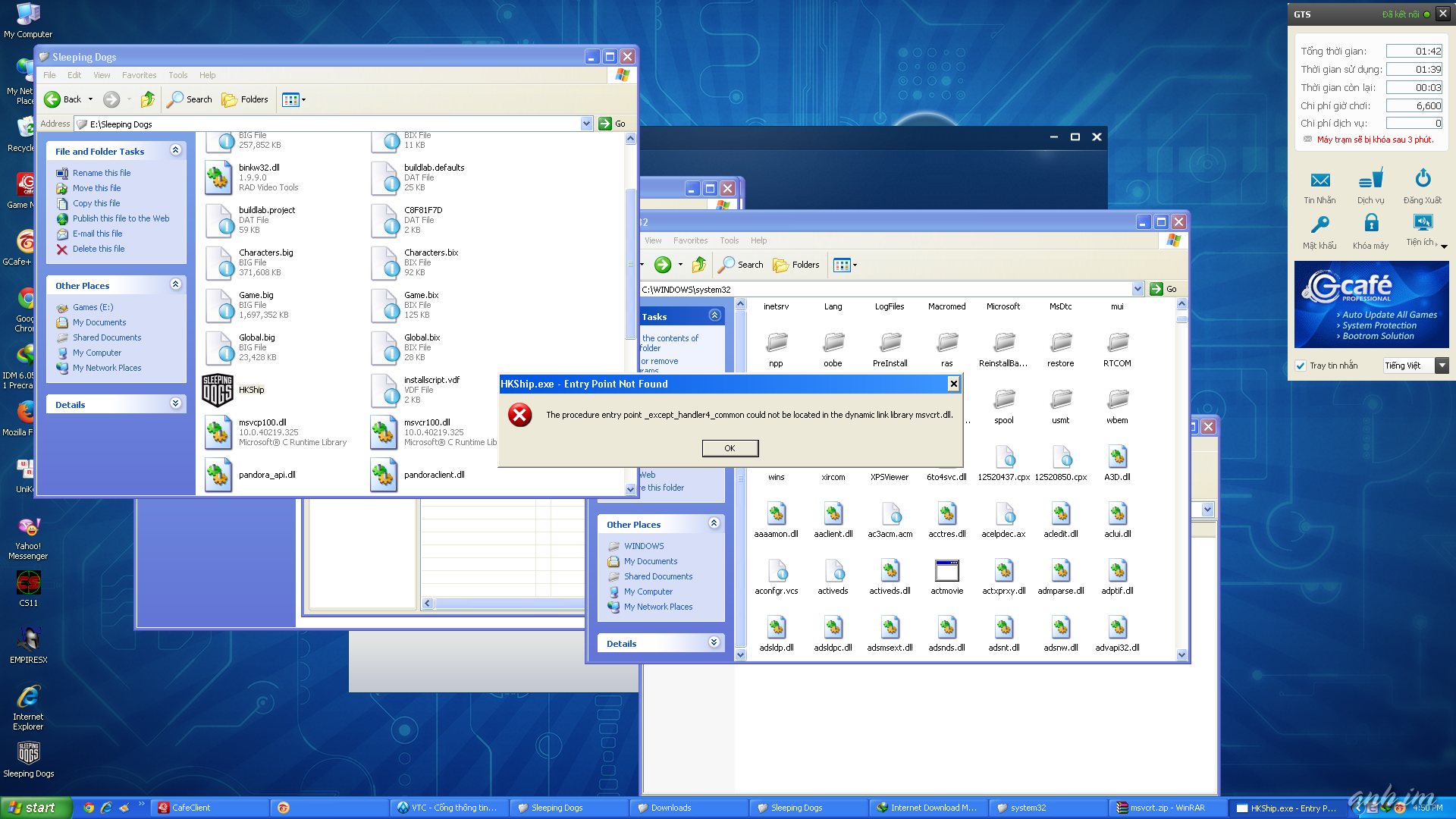Click the Up folder icon in system32 window
1456x819 pixels.
point(699,265)
